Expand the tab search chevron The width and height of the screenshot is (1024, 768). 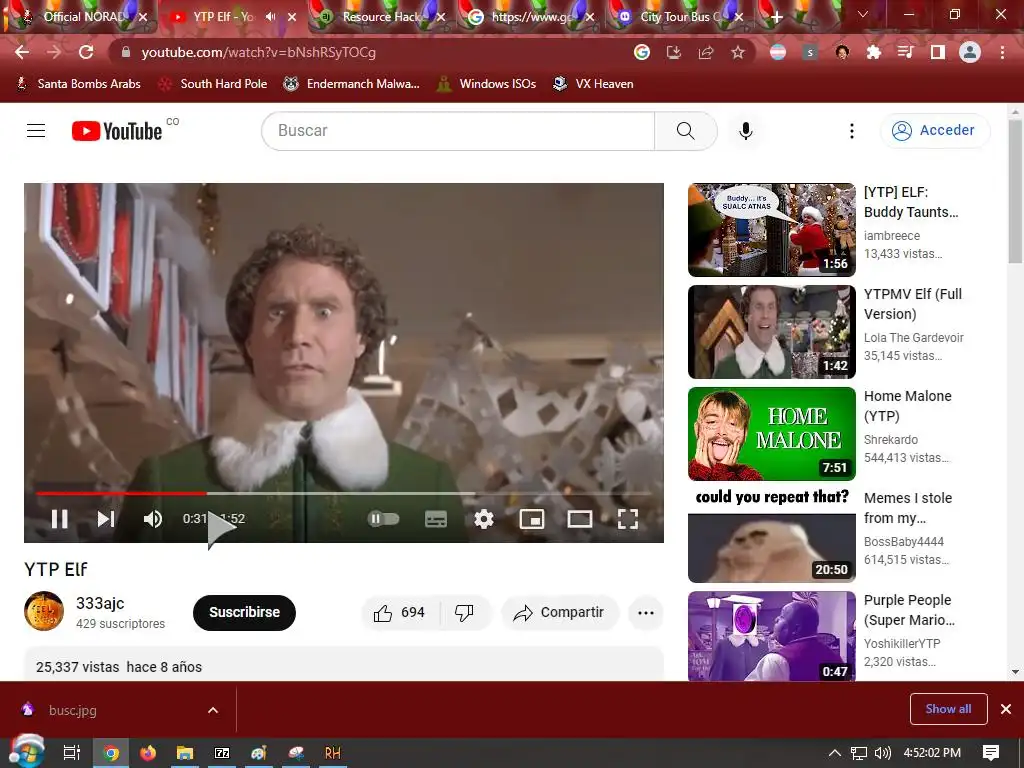(863, 14)
